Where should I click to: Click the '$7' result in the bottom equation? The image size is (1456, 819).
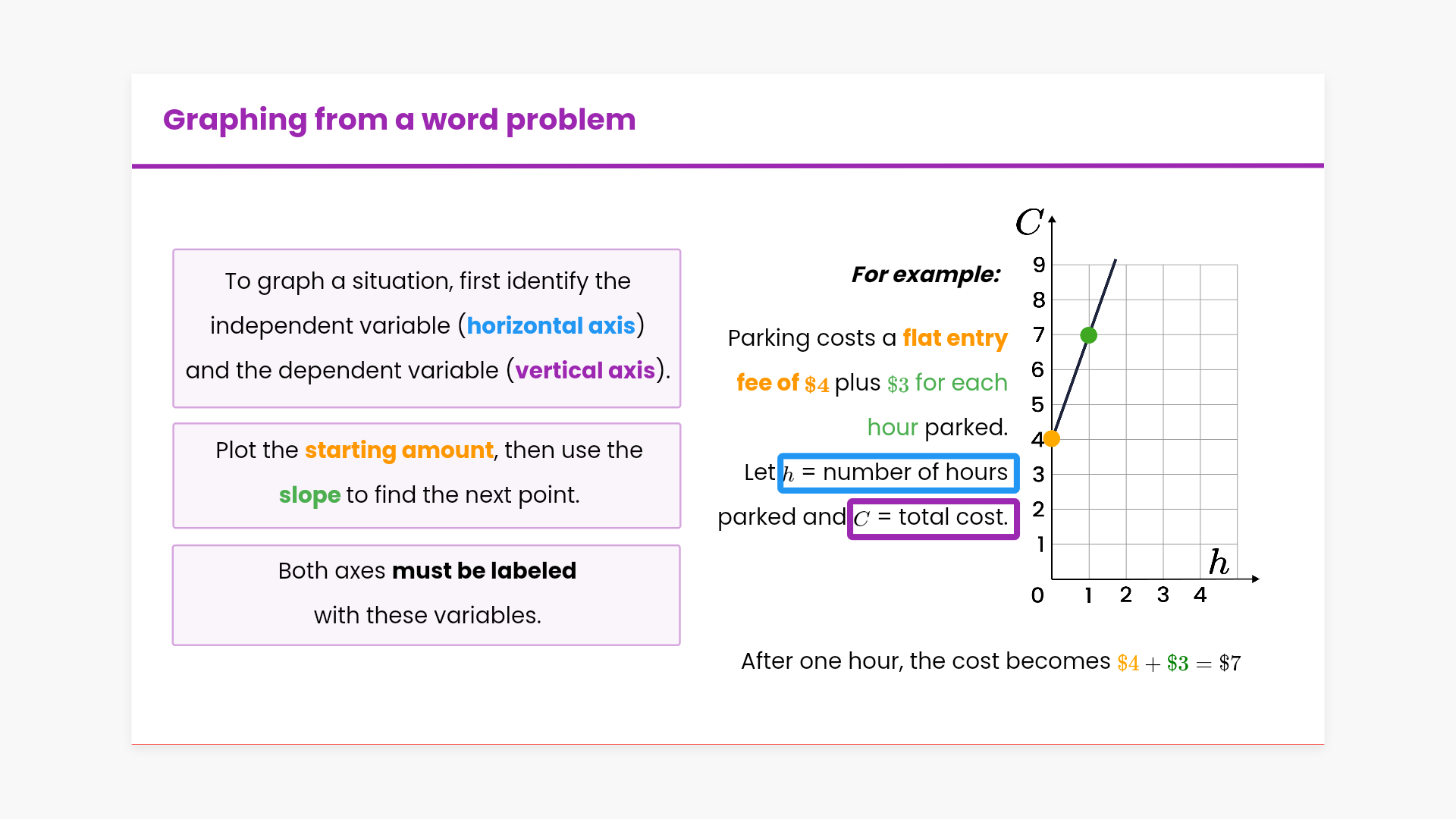(1229, 663)
